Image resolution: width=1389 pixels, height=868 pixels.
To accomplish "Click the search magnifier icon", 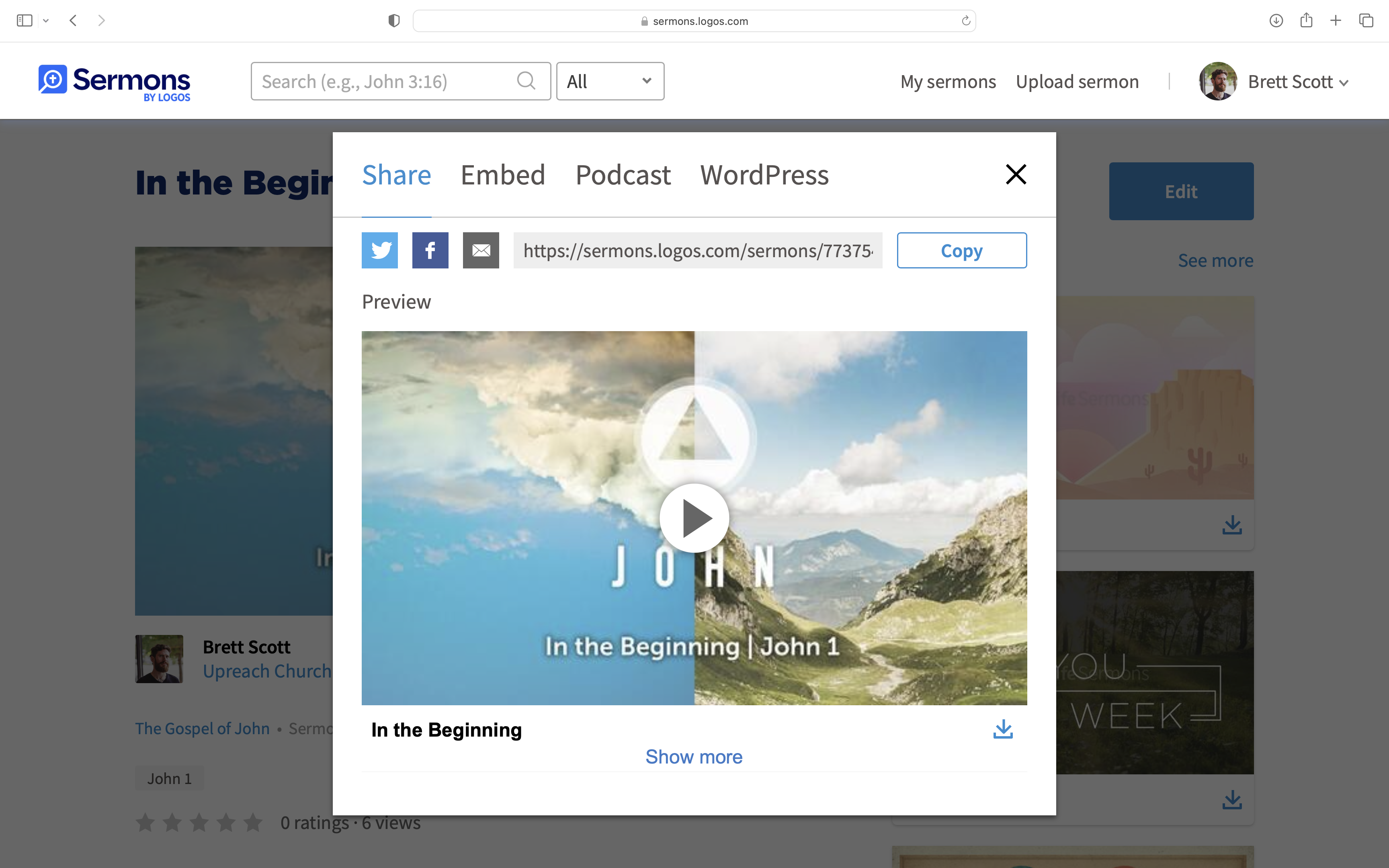I will [x=526, y=81].
